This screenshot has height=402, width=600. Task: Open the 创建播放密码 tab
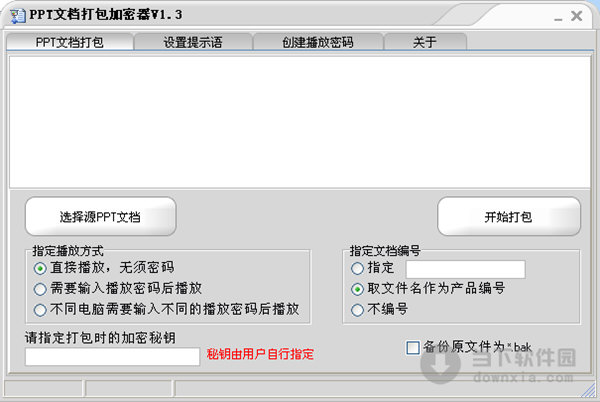318,42
